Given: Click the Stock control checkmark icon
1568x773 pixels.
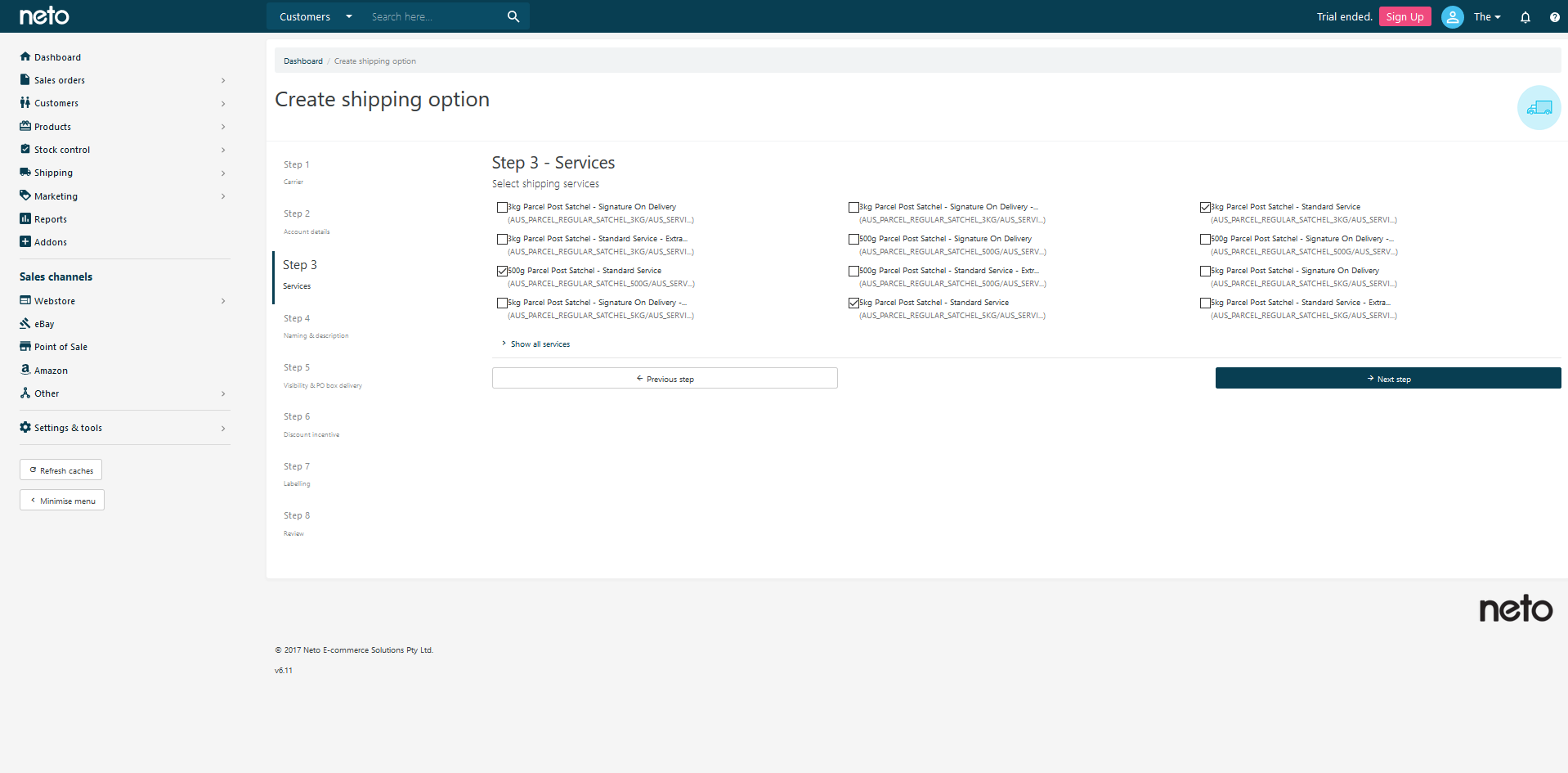Looking at the screenshot, I should point(25,149).
